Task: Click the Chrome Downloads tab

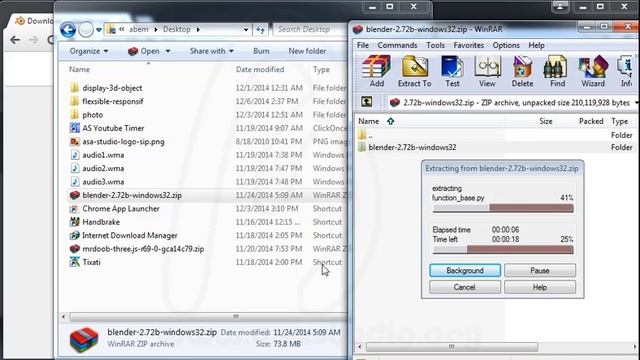Action: 33,21
